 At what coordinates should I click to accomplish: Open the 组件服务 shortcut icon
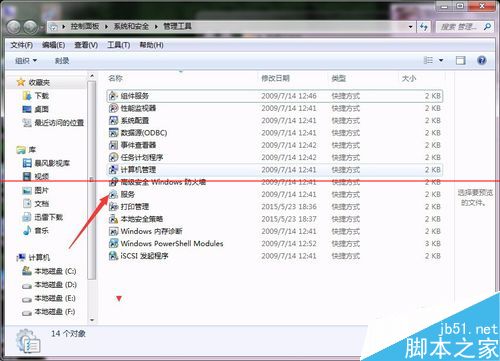114,96
